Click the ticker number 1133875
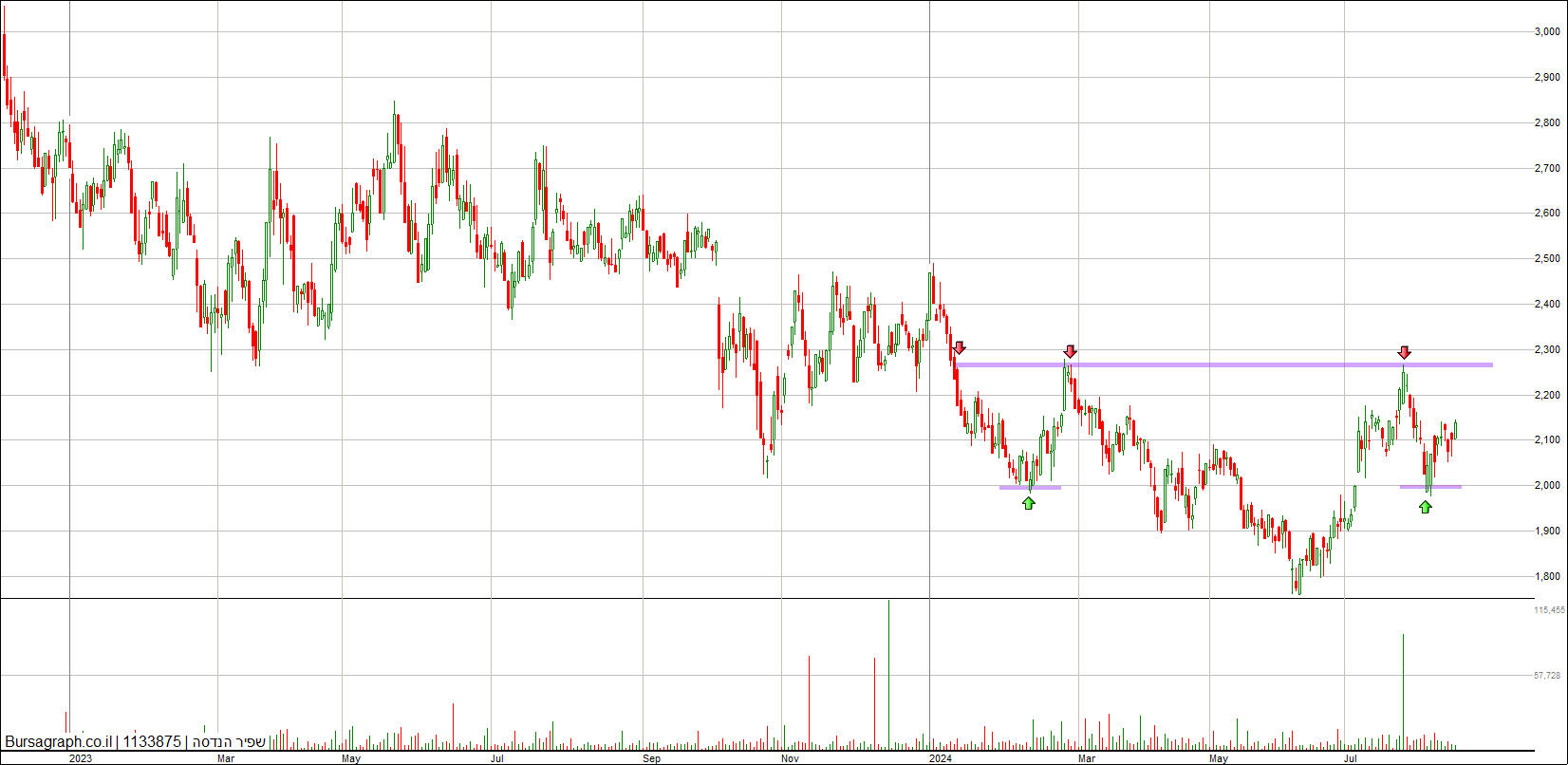 (x=152, y=741)
